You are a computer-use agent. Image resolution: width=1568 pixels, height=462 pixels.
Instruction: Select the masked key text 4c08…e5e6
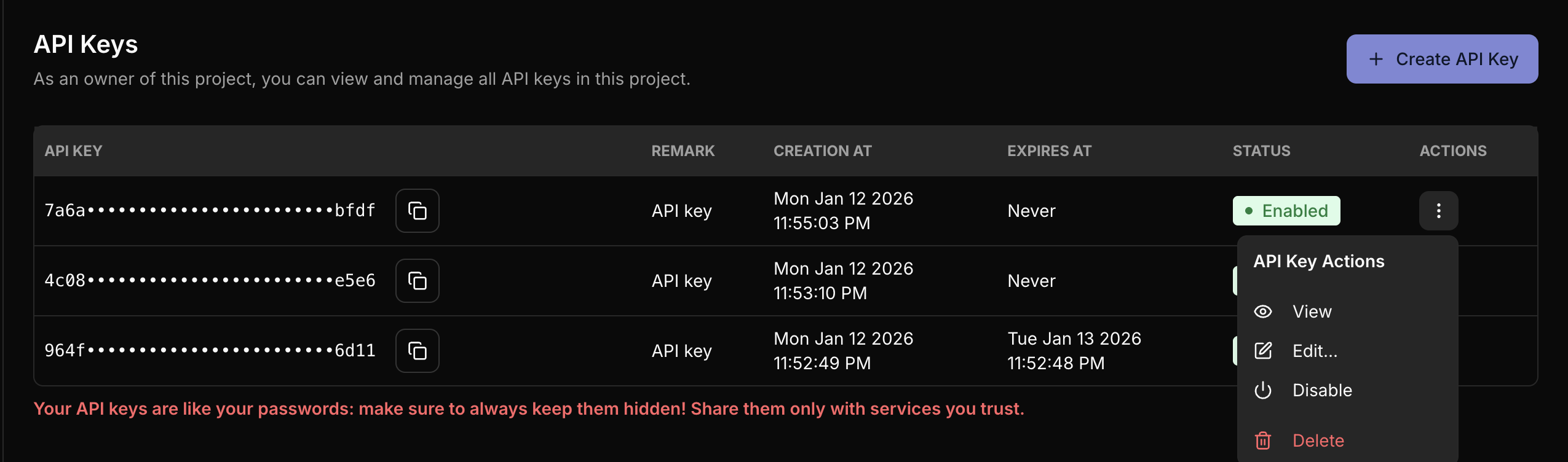[210, 281]
